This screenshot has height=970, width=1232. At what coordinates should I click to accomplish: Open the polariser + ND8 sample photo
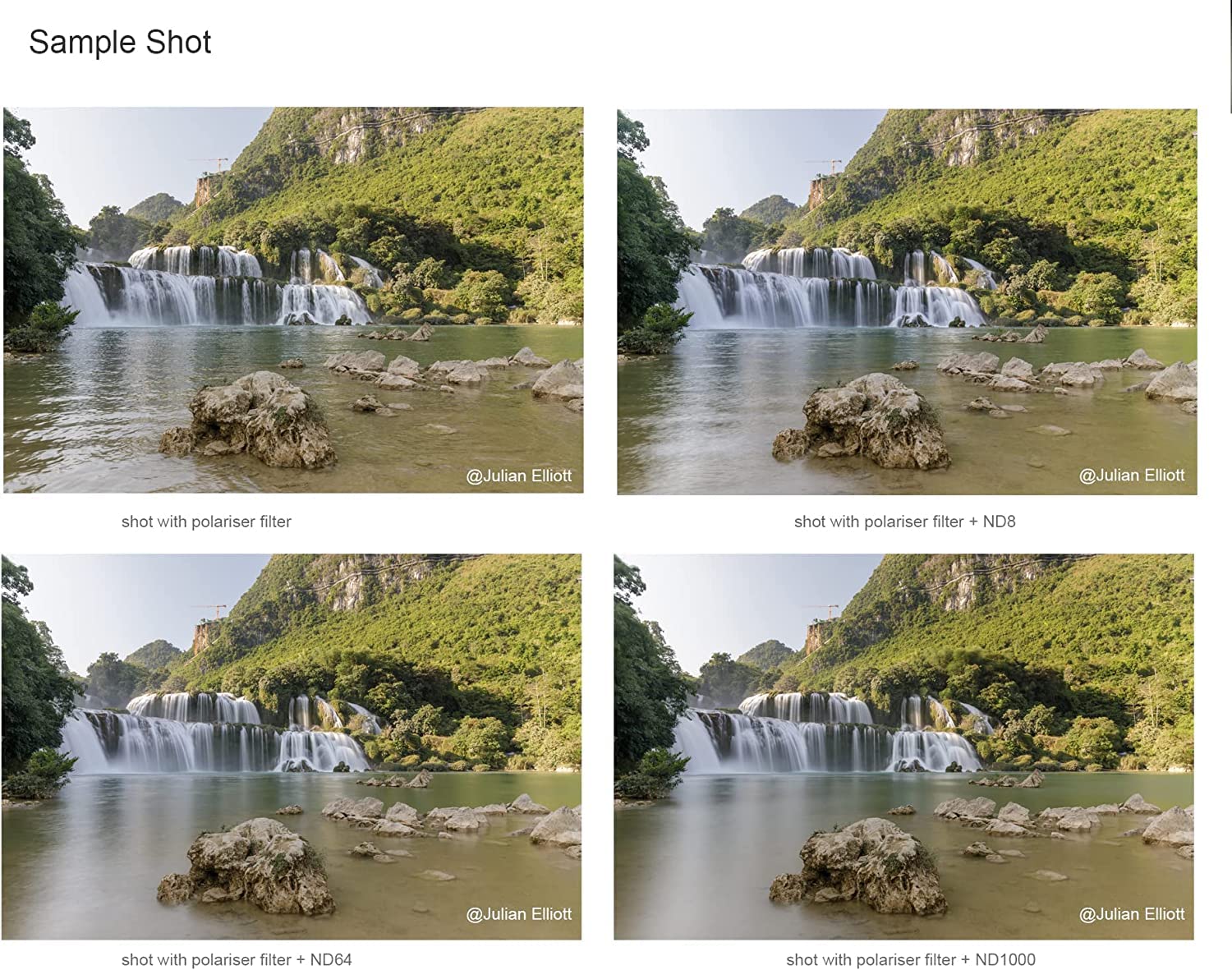[x=907, y=301]
